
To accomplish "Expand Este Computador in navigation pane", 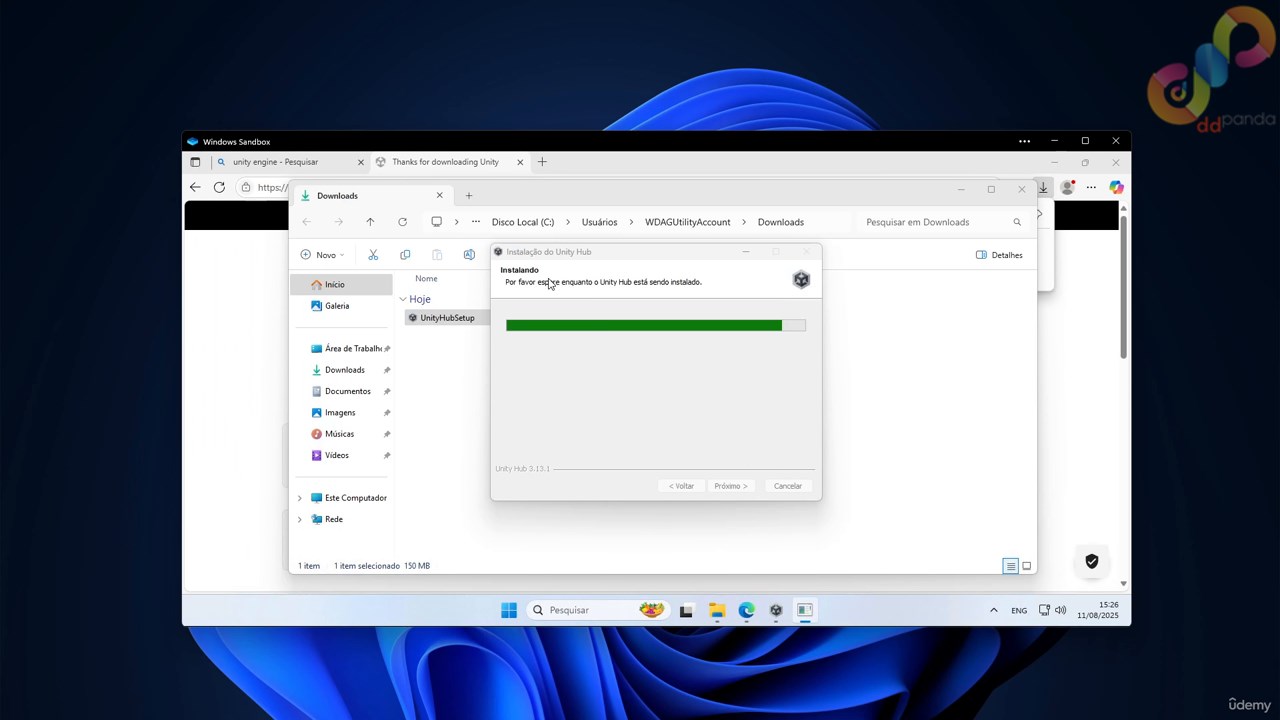I will pos(299,498).
